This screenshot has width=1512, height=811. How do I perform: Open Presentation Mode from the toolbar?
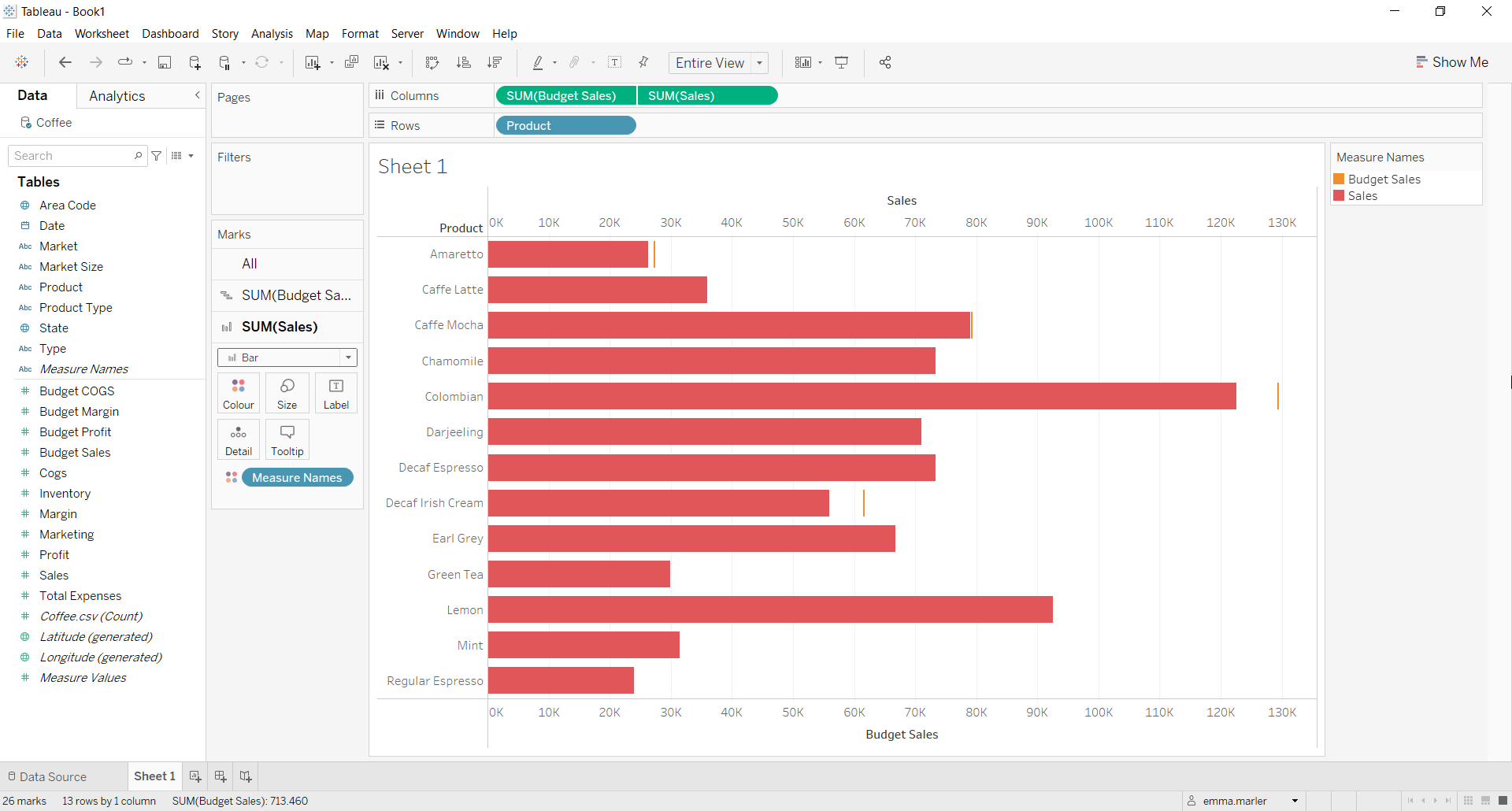pos(842,62)
